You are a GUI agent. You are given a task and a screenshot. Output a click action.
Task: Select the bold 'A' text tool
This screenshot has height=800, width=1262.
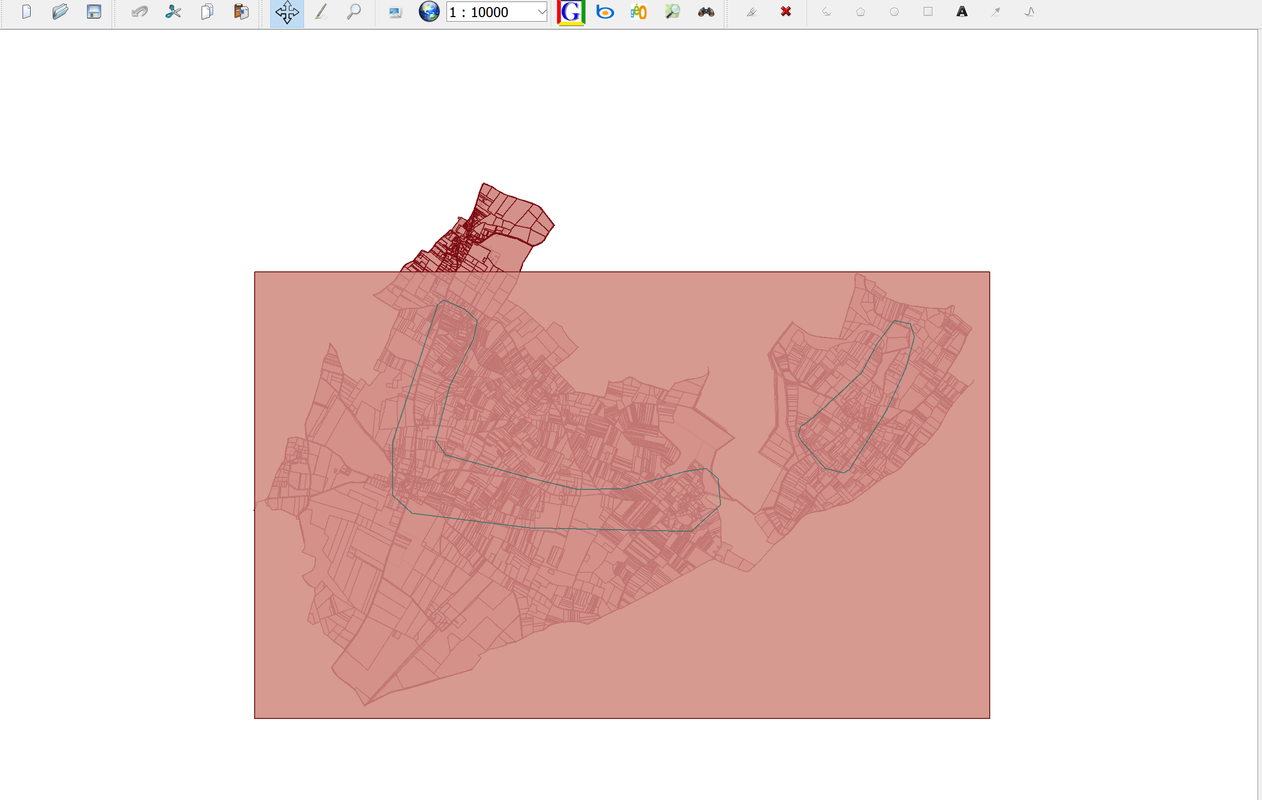(x=962, y=12)
